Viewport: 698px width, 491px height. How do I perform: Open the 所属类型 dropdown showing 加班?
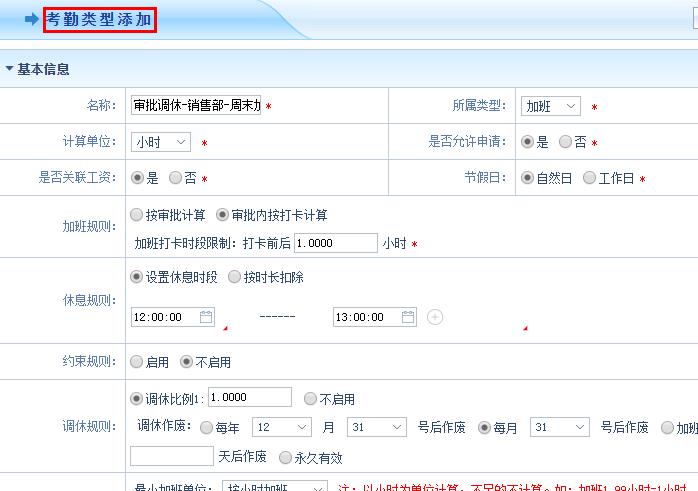(550, 106)
